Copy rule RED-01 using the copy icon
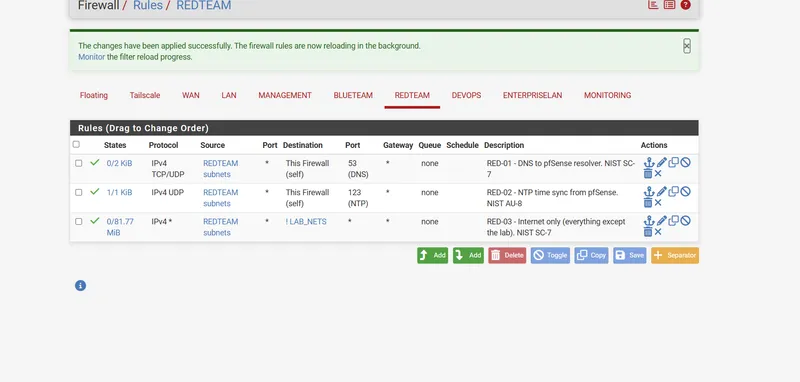Viewport: 800px width, 382px height. point(673,163)
